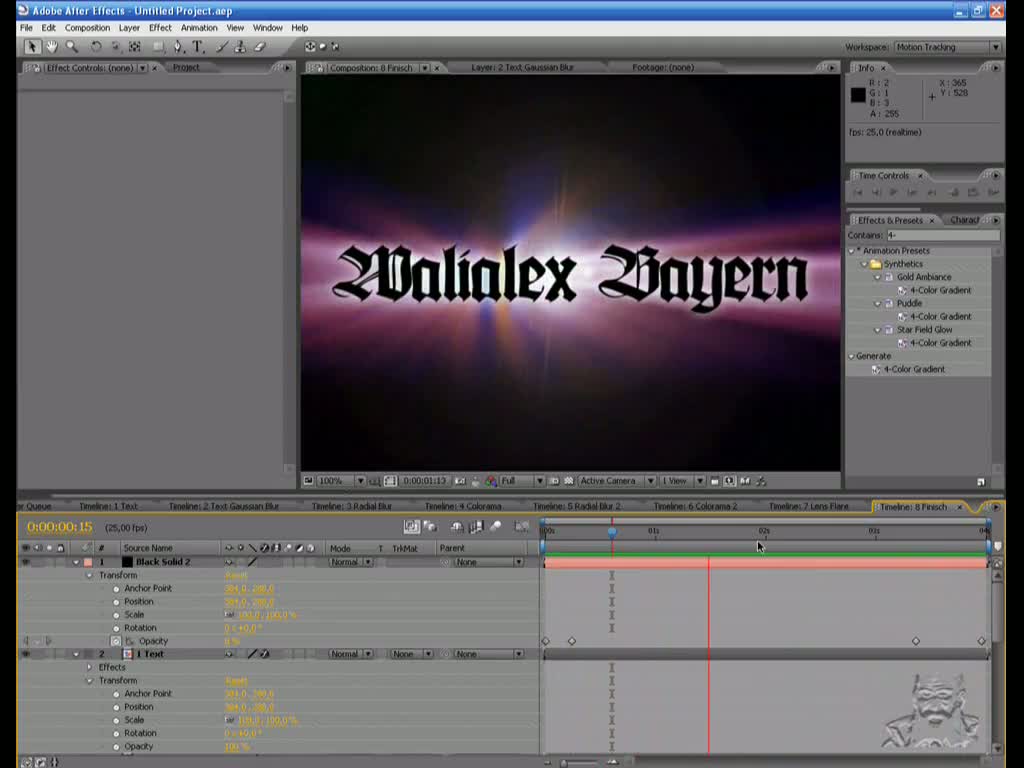Open the Composition menu
The height and width of the screenshot is (768, 1024).
tap(87, 27)
